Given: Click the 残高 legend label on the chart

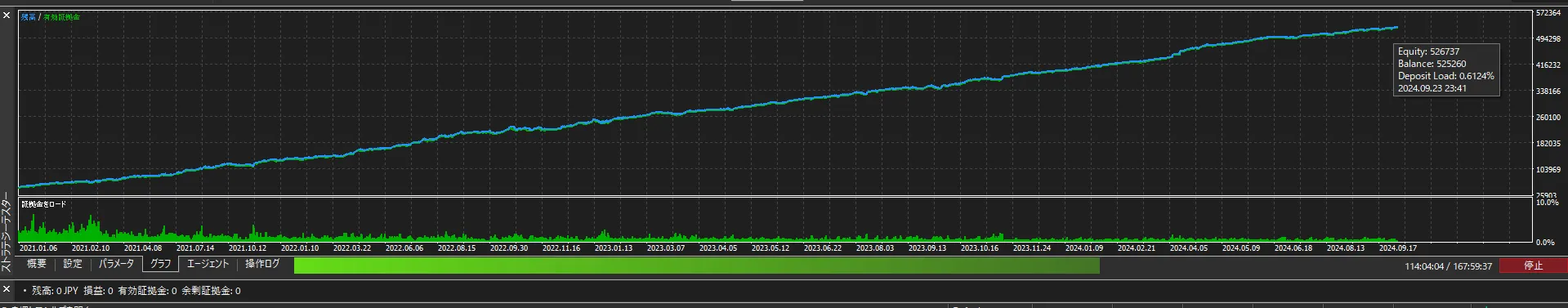Looking at the screenshot, I should 28,17.
